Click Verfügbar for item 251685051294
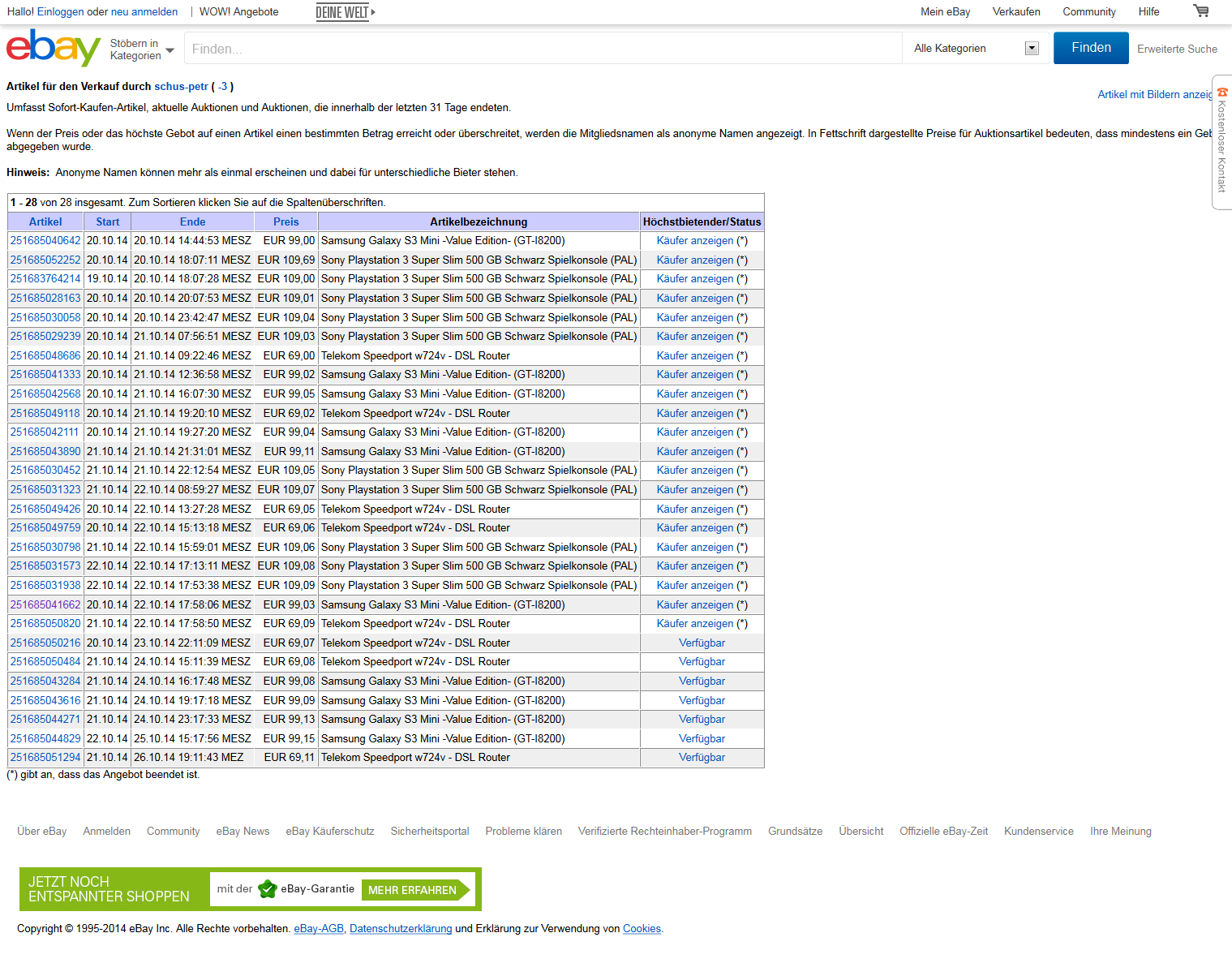Screen dimensions: 1232x976 pos(702,758)
